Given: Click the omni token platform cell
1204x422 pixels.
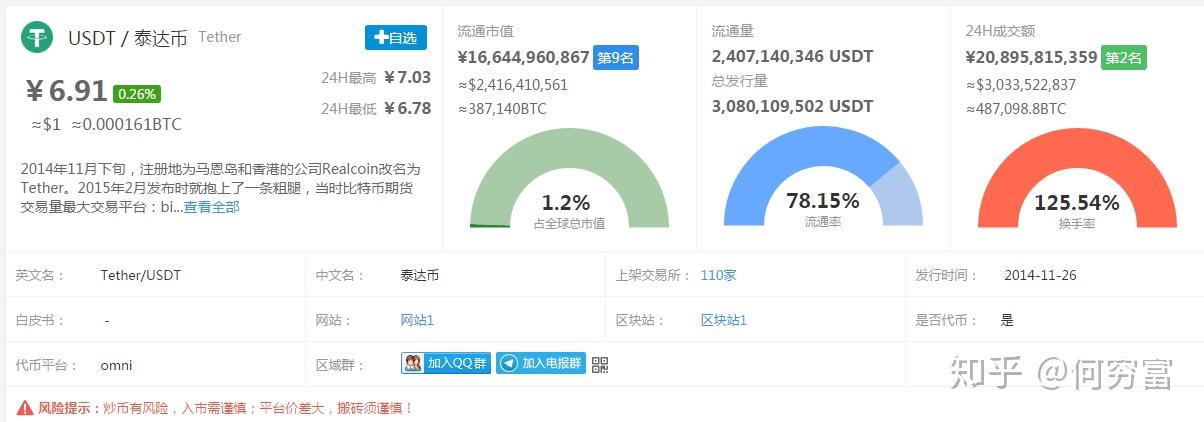Looking at the screenshot, I should point(117,365).
